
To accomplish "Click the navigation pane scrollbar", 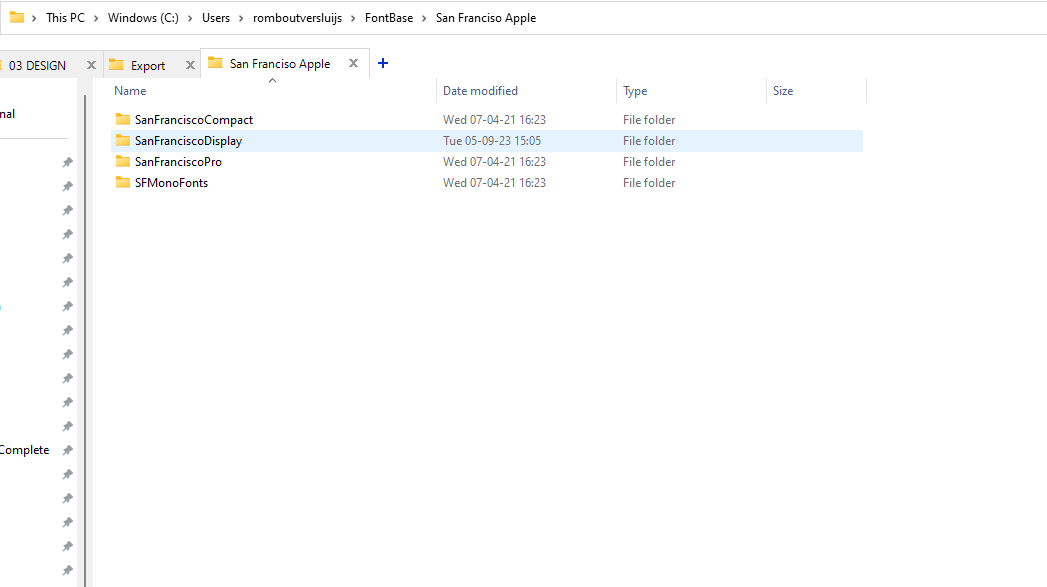I will coord(85,341).
